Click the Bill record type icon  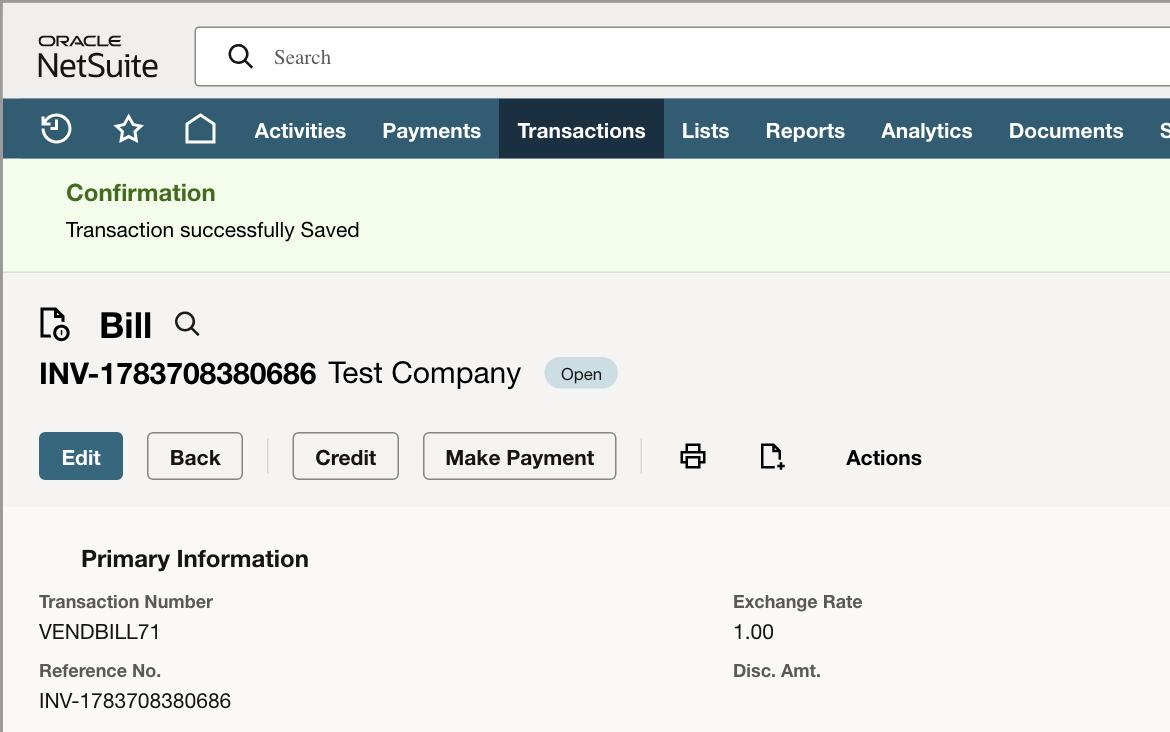[54, 324]
